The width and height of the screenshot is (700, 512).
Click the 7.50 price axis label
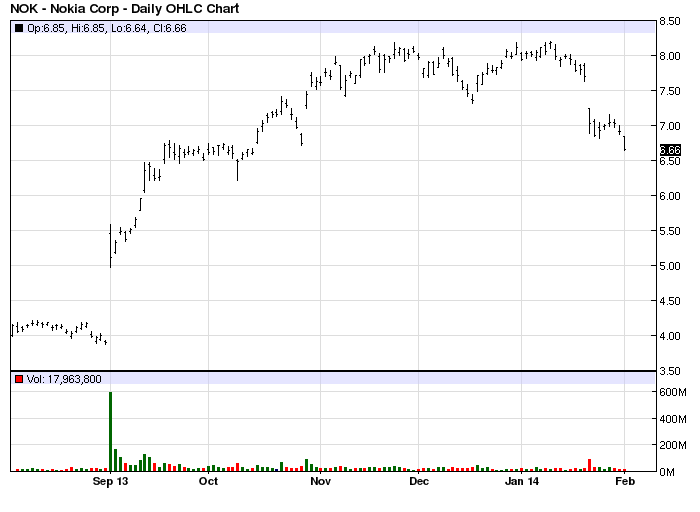point(670,91)
